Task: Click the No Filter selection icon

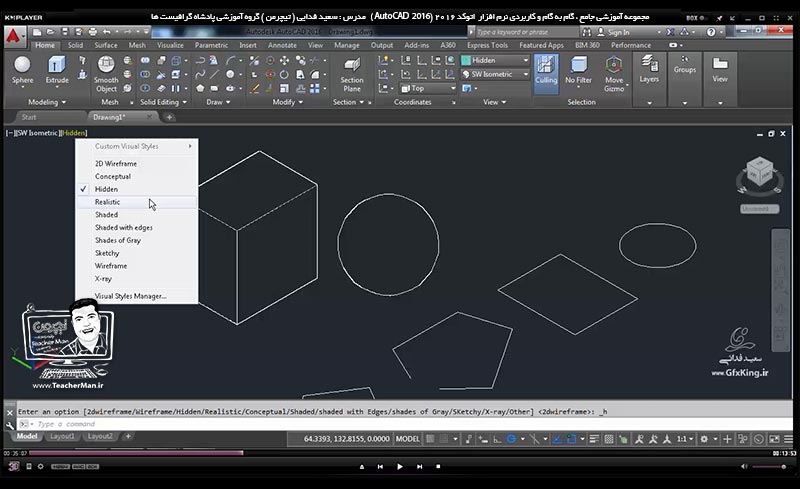Action: point(579,70)
